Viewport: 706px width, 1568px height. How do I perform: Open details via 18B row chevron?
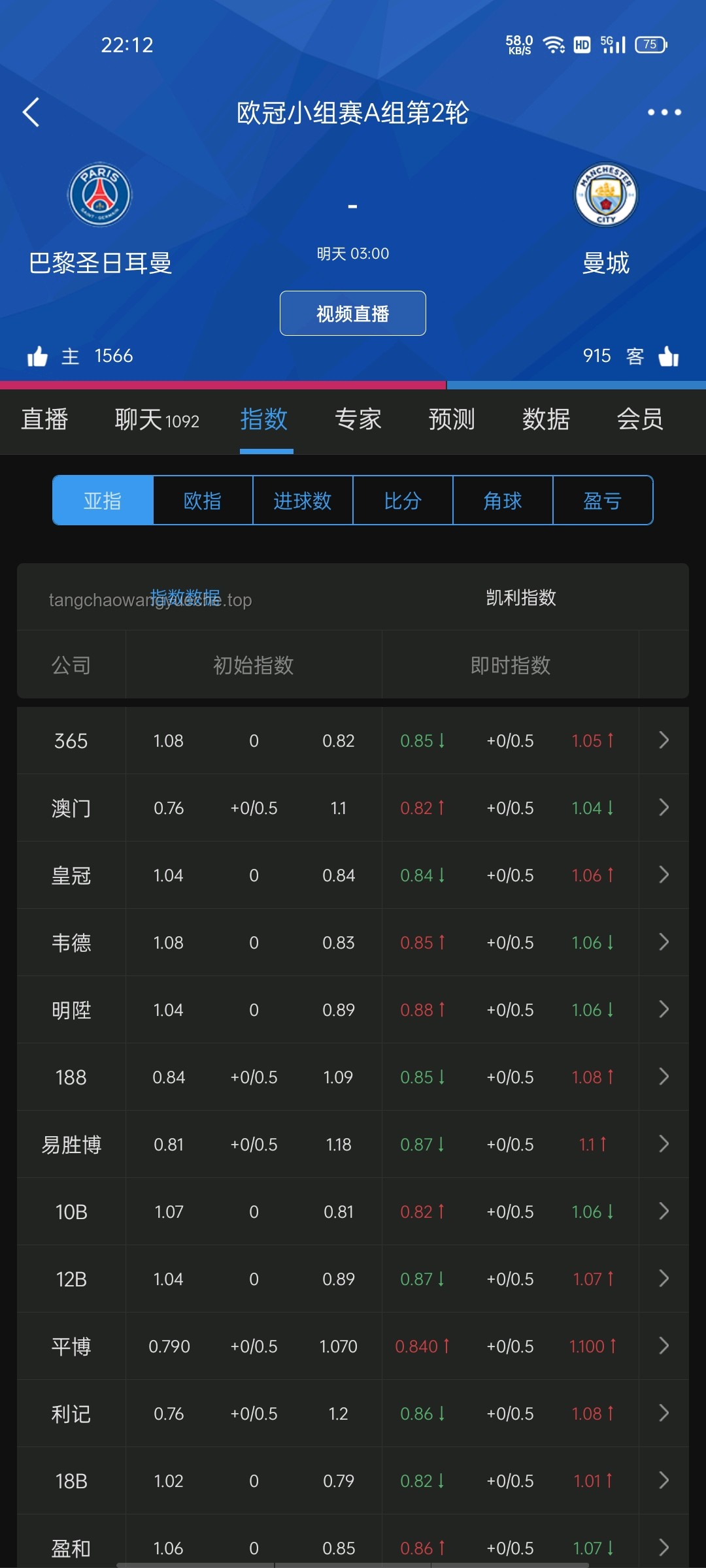pyautogui.click(x=664, y=1480)
